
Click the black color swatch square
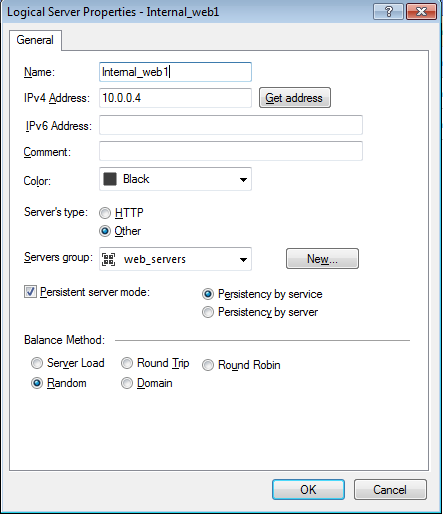pos(110,179)
